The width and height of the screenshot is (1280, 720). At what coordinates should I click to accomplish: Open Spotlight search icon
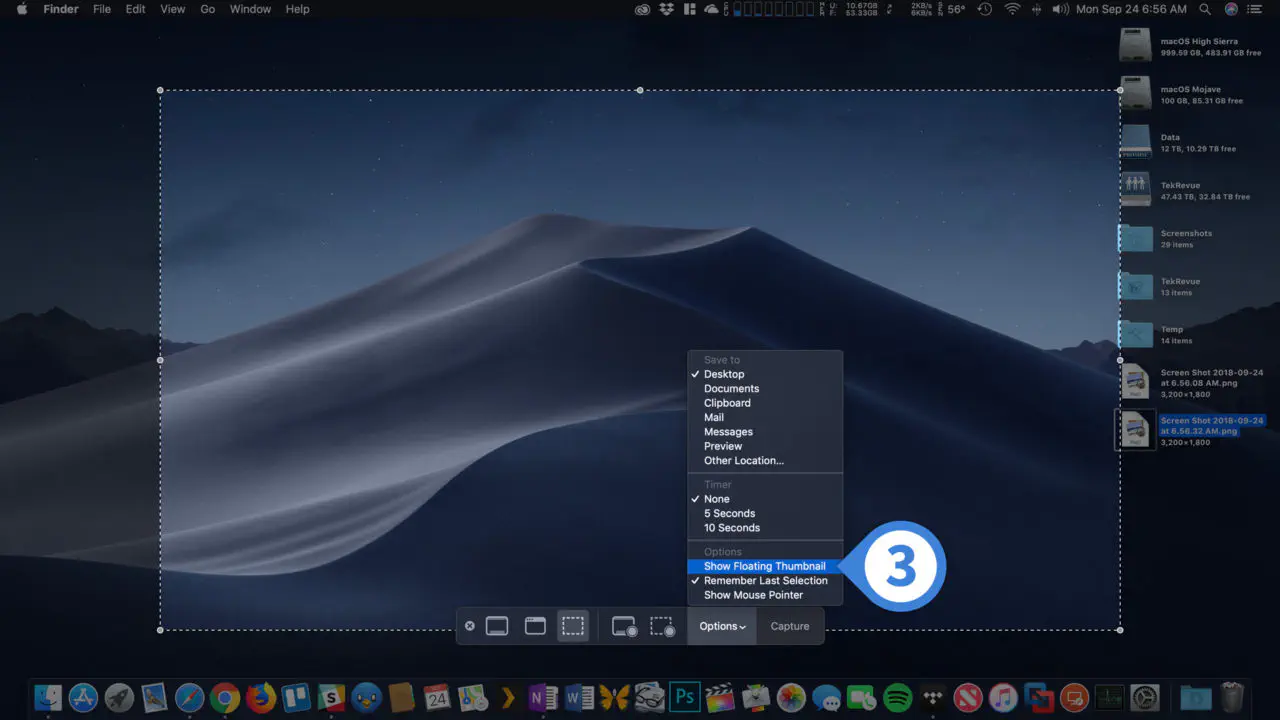click(1205, 9)
